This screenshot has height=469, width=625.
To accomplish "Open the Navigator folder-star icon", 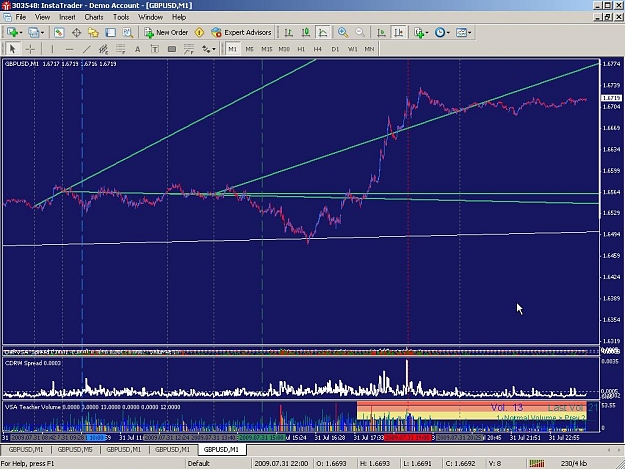I will pyautogui.click(x=93, y=32).
